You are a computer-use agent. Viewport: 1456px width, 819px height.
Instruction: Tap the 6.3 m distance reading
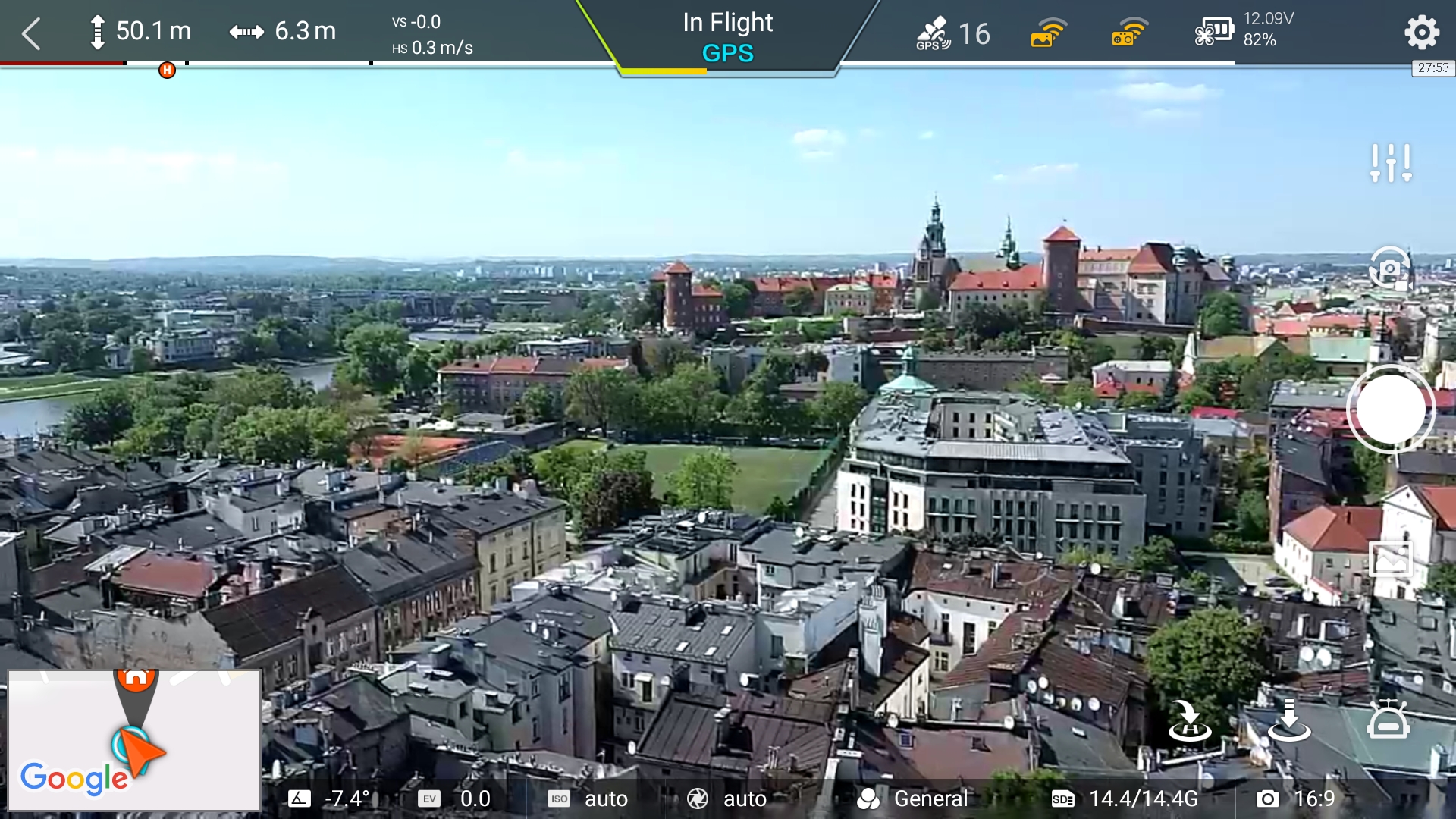click(306, 31)
